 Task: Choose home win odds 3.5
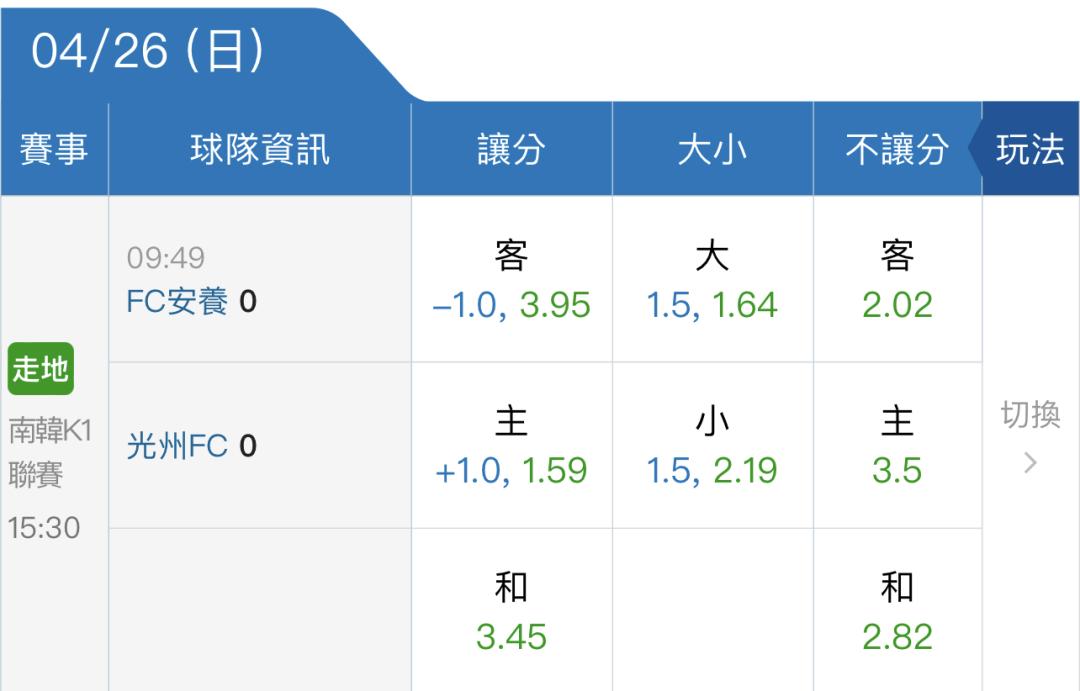point(897,447)
